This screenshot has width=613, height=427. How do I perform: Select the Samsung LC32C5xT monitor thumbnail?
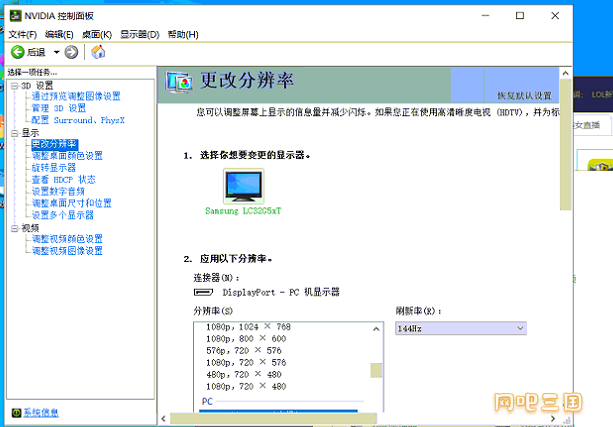[x=243, y=186]
